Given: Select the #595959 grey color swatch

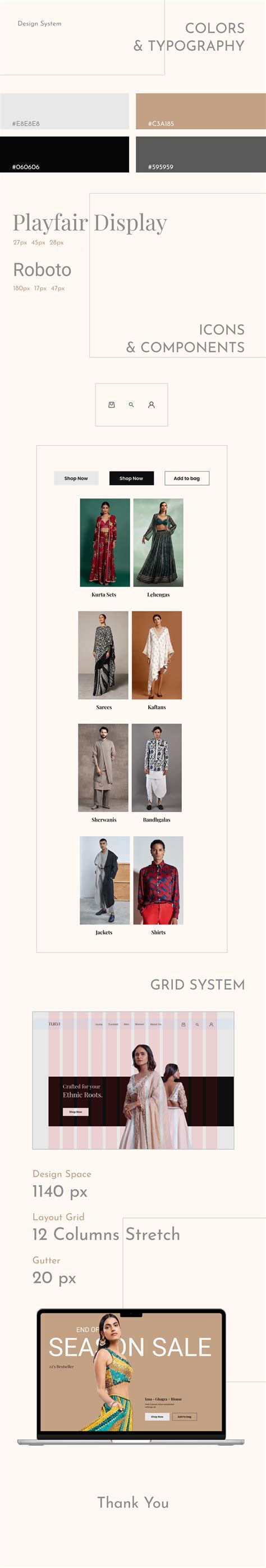Looking at the screenshot, I should click(x=201, y=154).
